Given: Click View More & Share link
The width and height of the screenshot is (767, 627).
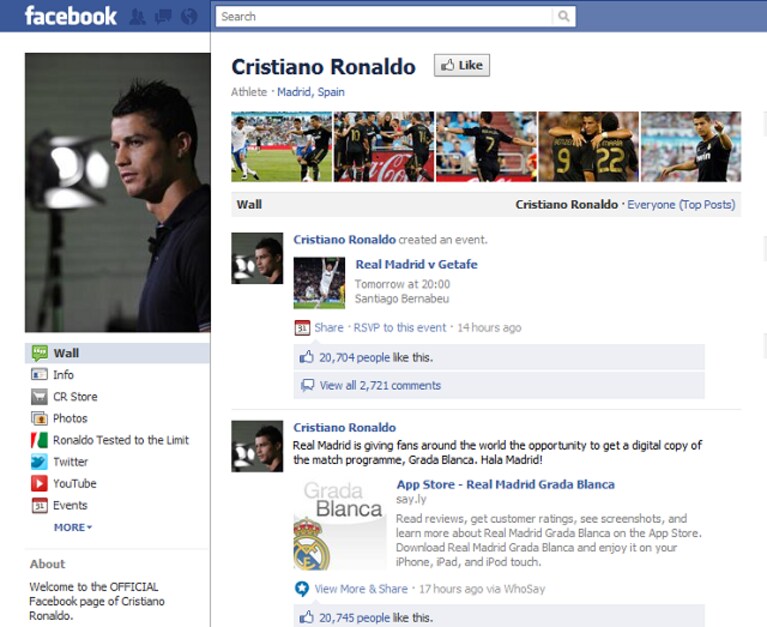Looking at the screenshot, I should pos(361,589).
